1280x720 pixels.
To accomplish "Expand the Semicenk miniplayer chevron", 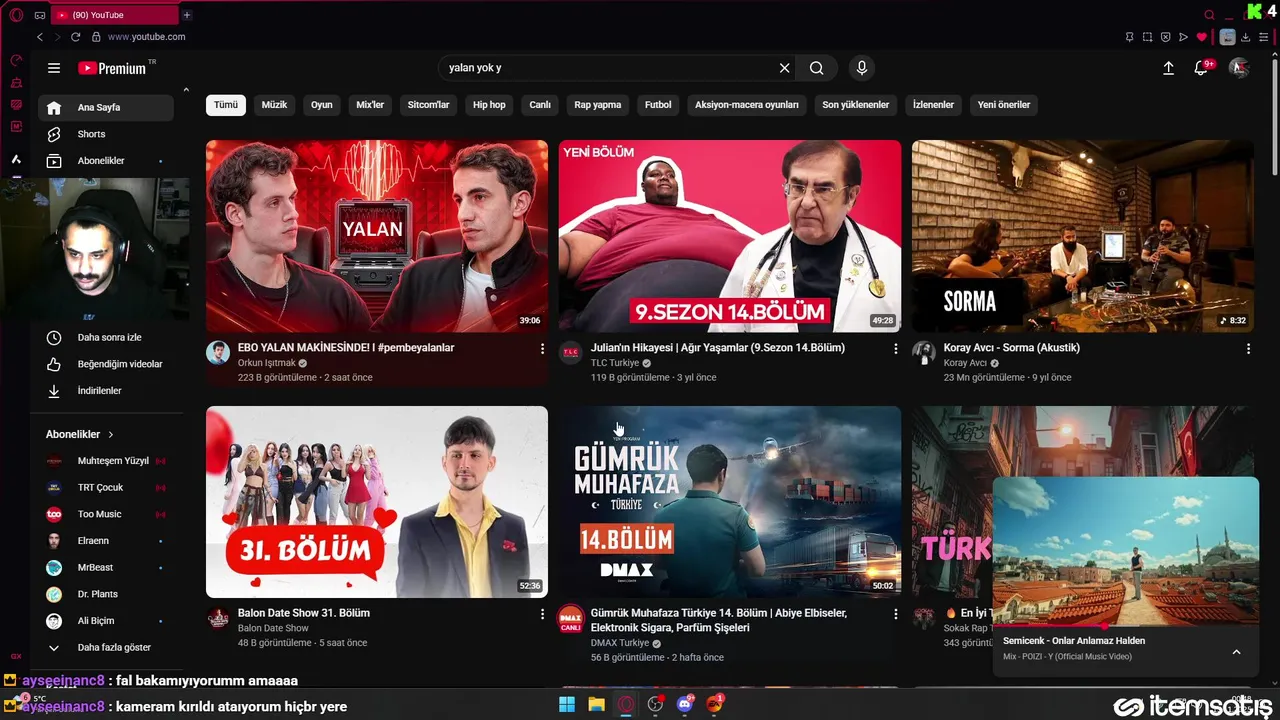I will pyautogui.click(x=1236, y=652).
